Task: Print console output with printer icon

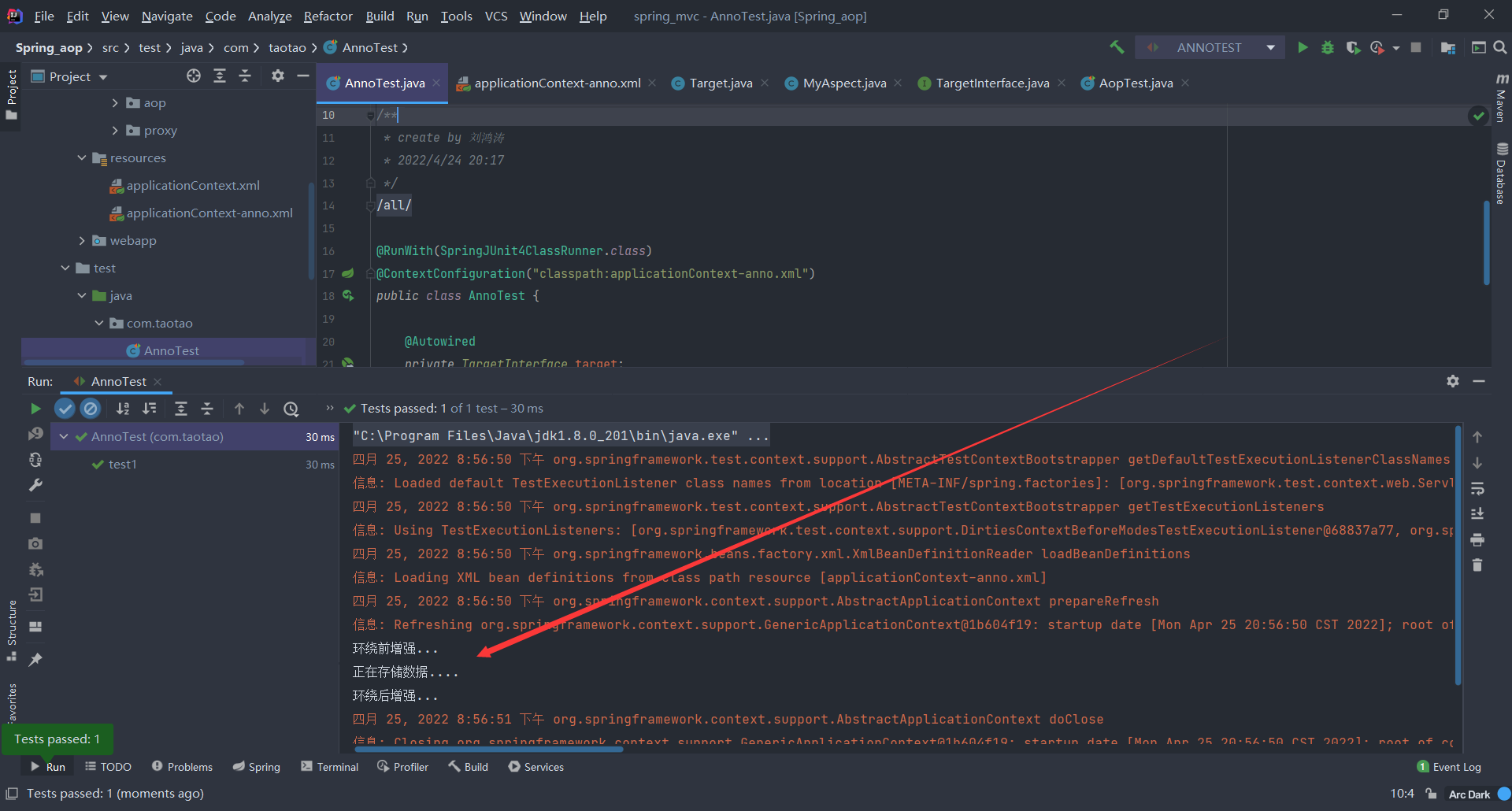Action: pyautogui.click(x=1477, y=539)
